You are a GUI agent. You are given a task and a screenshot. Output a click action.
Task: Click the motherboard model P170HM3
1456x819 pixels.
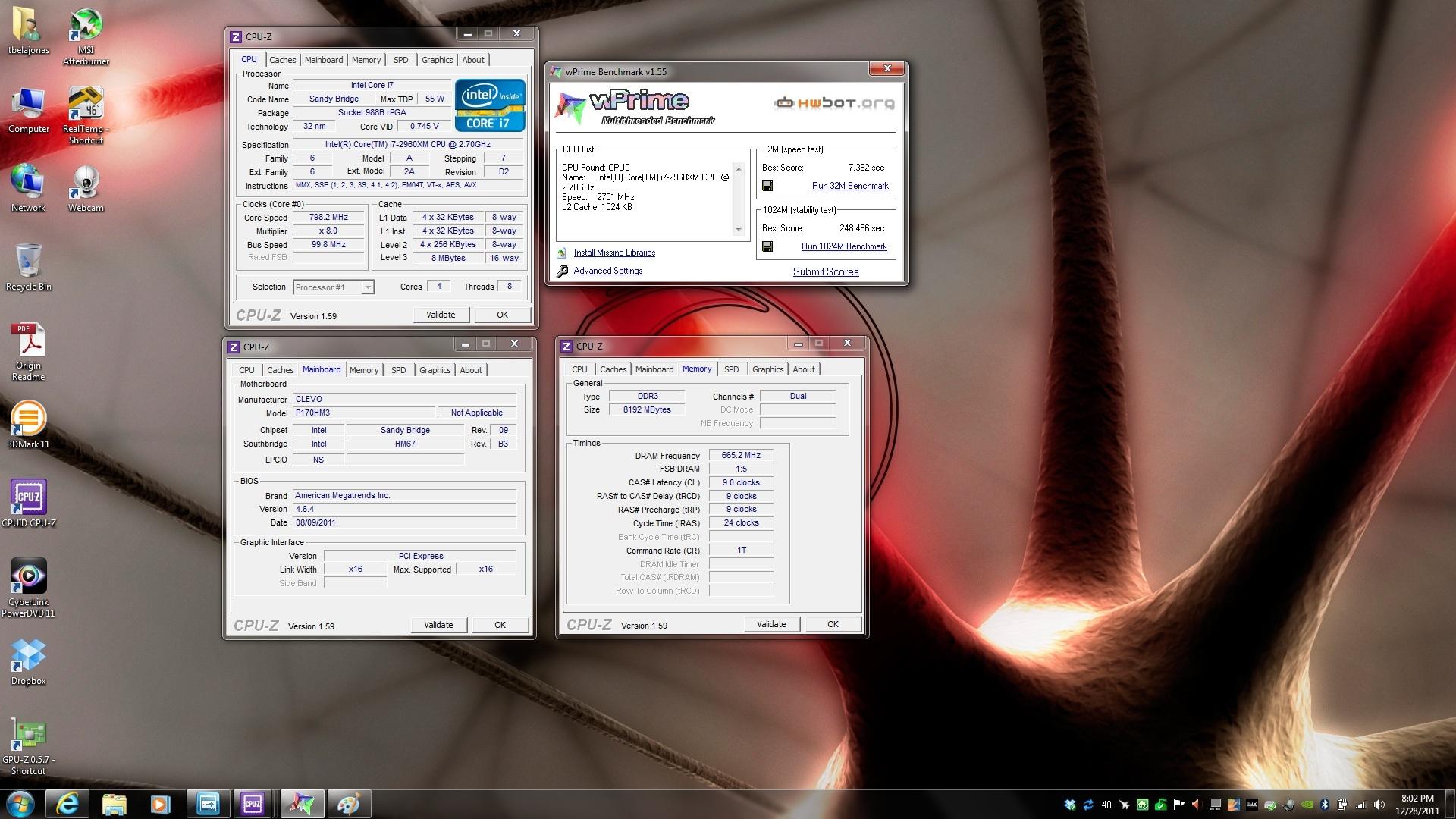click(x=364, y=413)
